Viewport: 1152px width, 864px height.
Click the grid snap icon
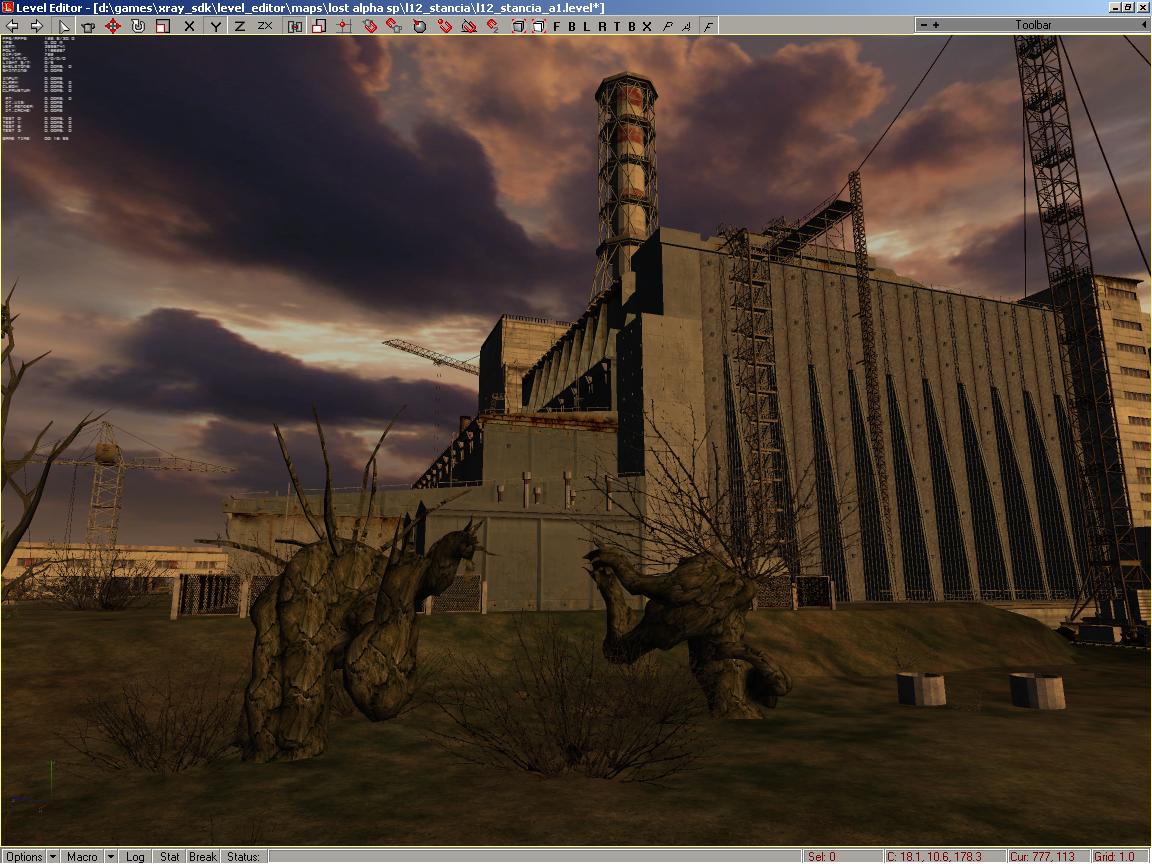[343, 26]
